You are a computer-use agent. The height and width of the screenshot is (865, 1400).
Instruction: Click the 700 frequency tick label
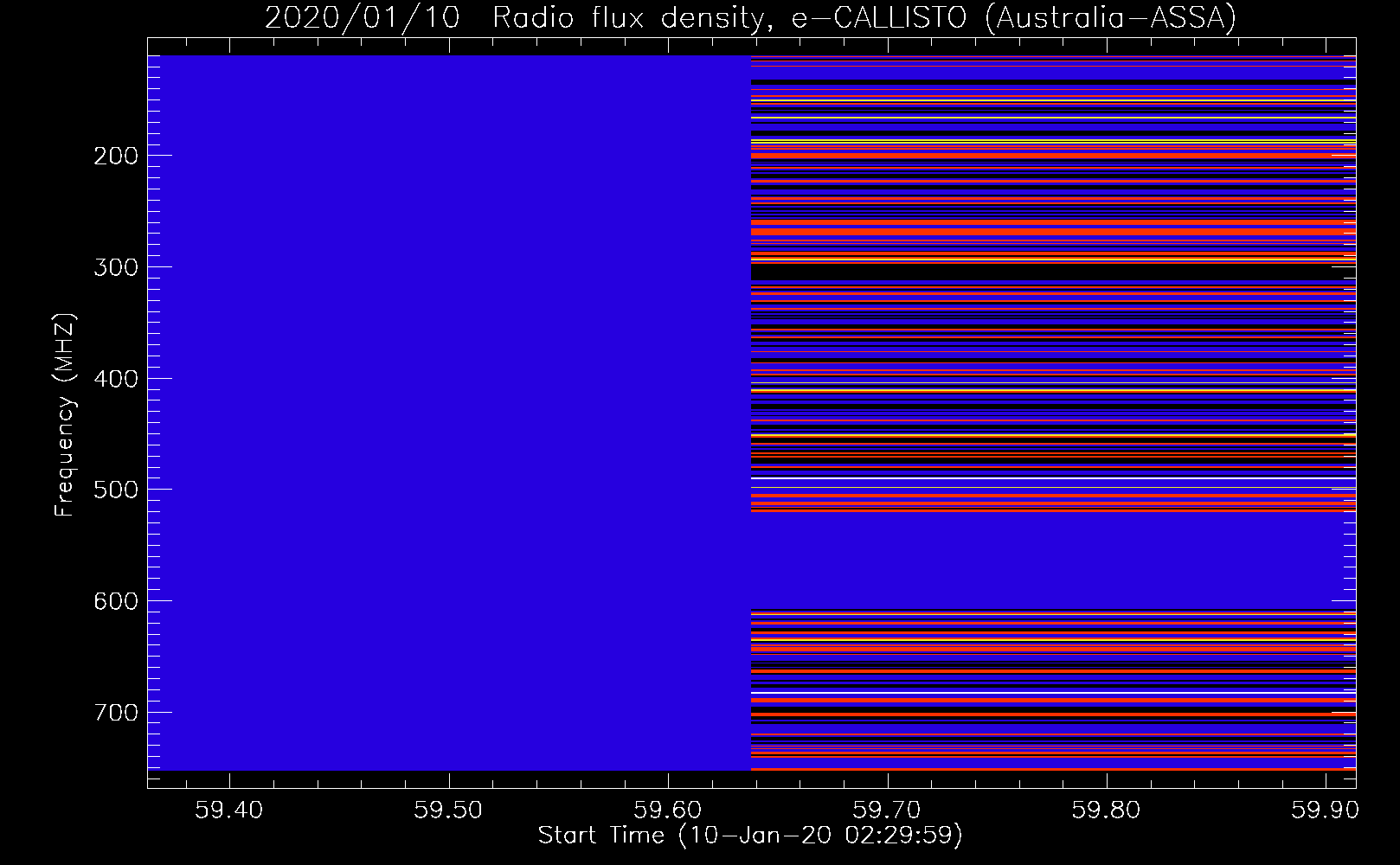click(115, 713)
